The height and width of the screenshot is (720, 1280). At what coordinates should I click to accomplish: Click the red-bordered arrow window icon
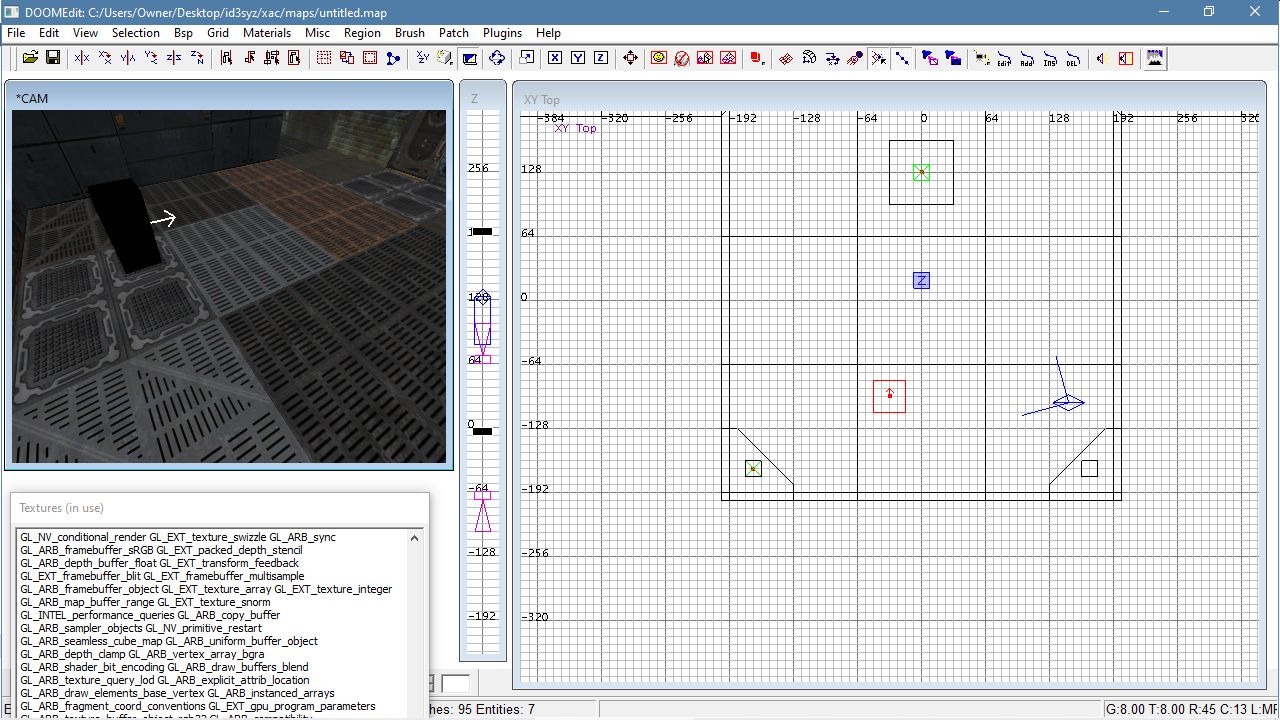pyautogui.click(x=1126, y=58)
